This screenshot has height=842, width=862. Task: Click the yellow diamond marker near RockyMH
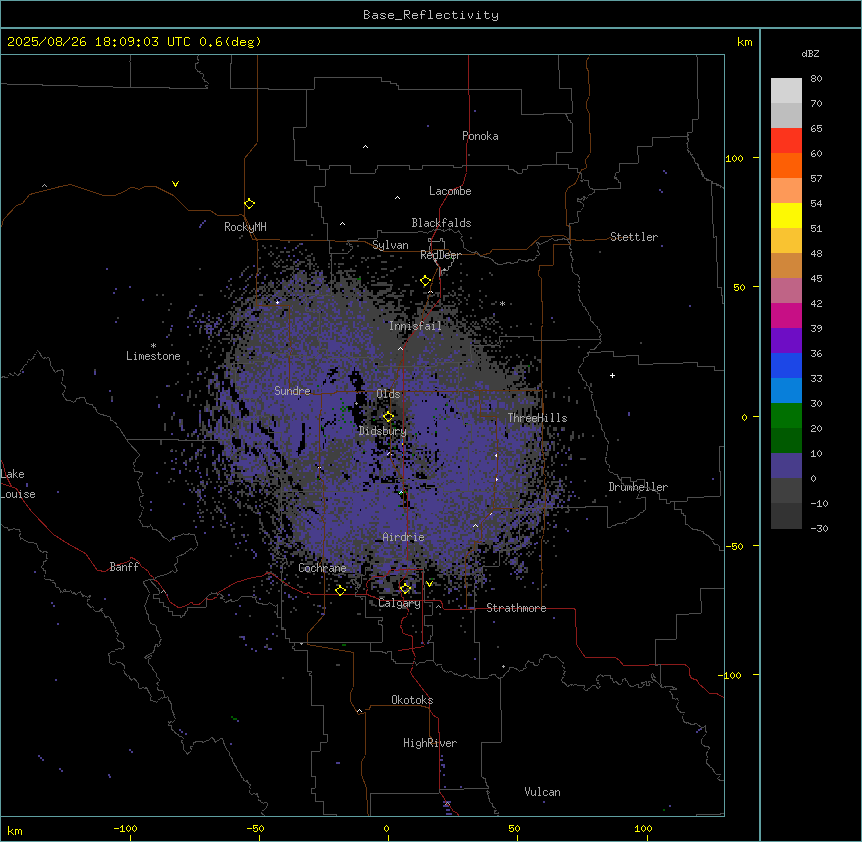point(250,204)
